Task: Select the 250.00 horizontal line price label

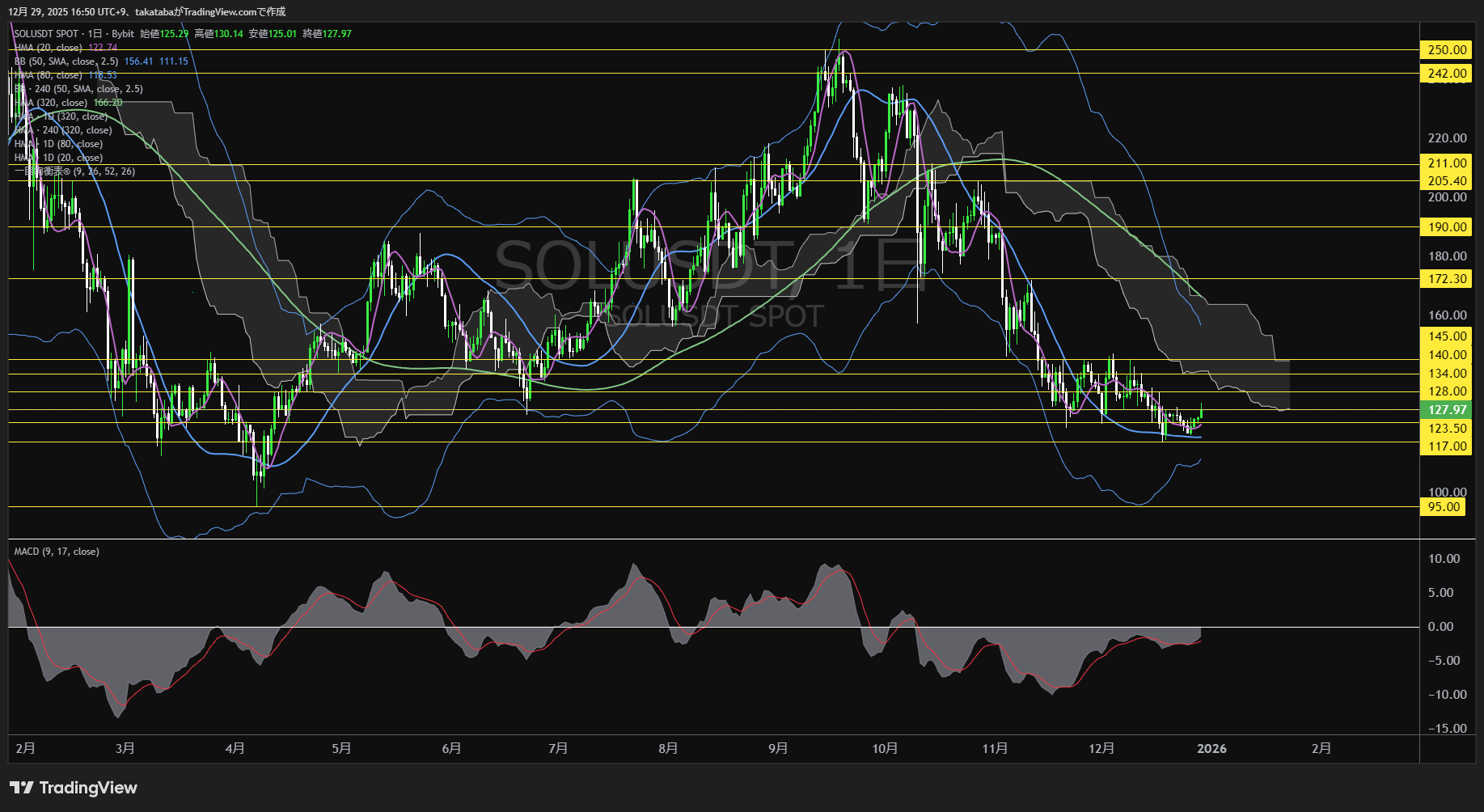Action: [x=1446, y=50]
